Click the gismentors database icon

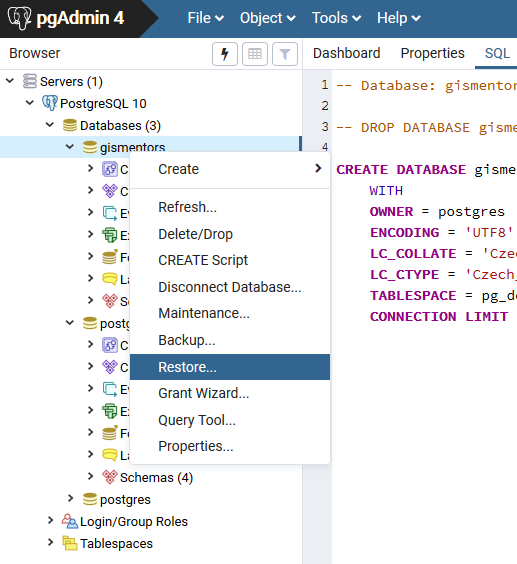coord(90,147)
